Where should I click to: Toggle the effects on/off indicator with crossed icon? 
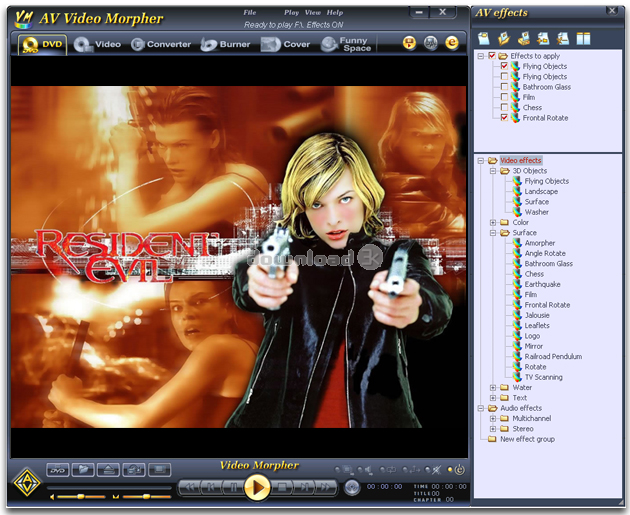(434, 470)
